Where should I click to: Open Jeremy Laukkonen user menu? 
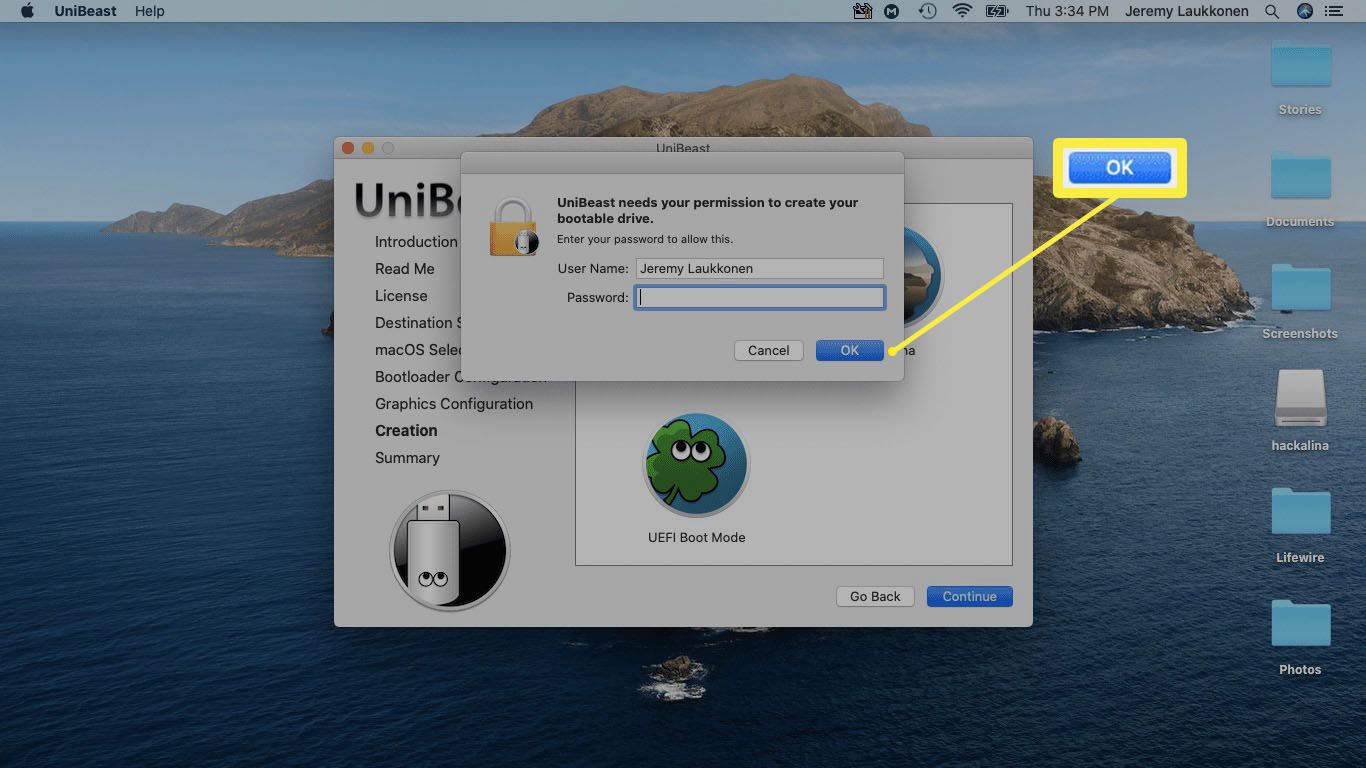(1186, 11)
